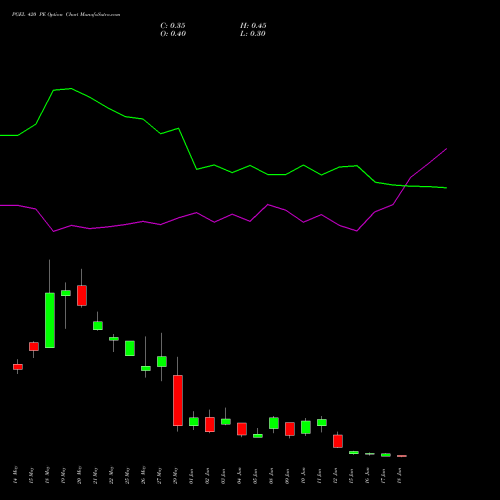This screenshot has width=500, height=500.
Task: Select the red candle on 20 May
Action: (82, 295)
